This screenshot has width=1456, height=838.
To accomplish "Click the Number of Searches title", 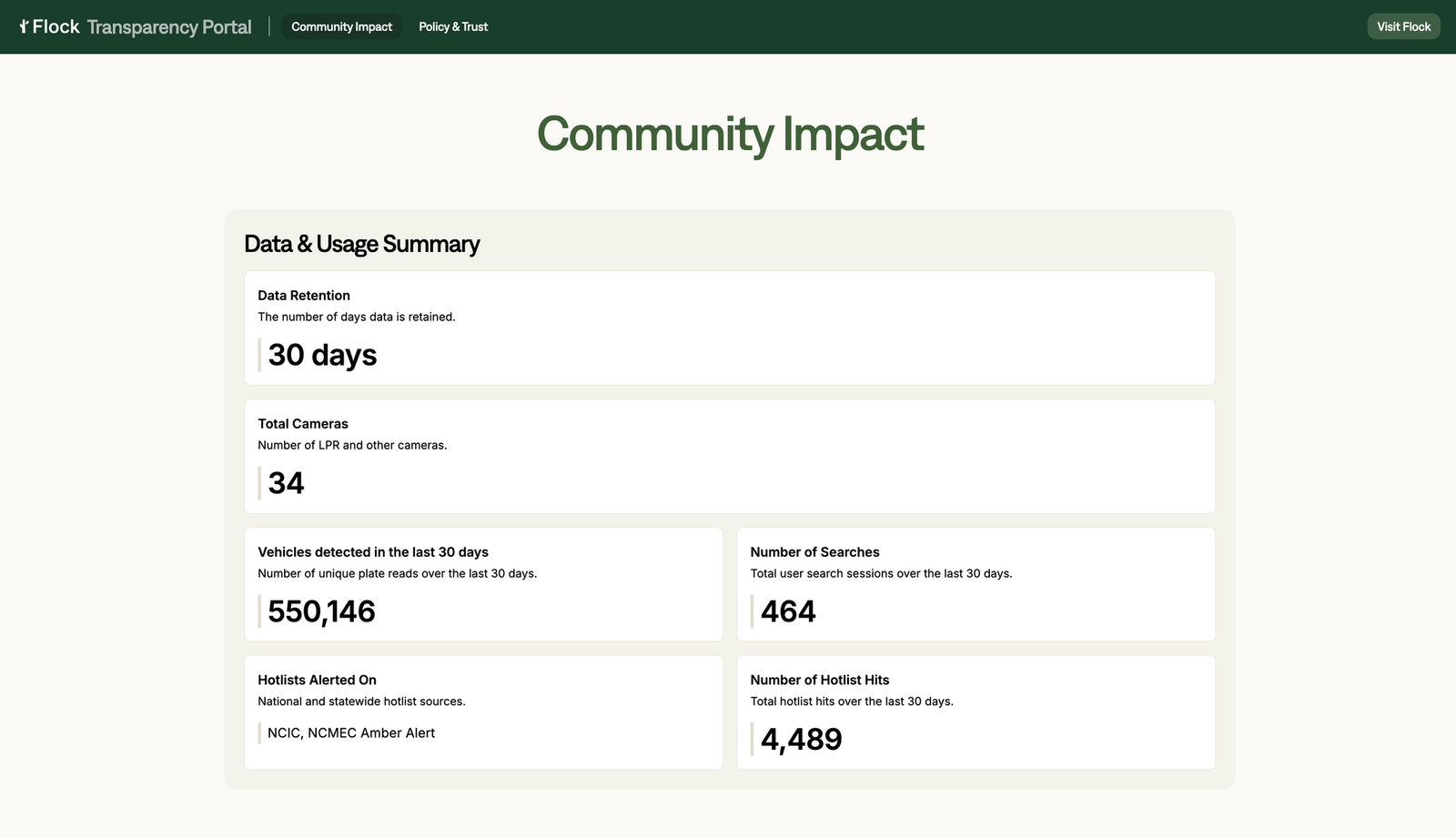I will [x=814, y=552].
